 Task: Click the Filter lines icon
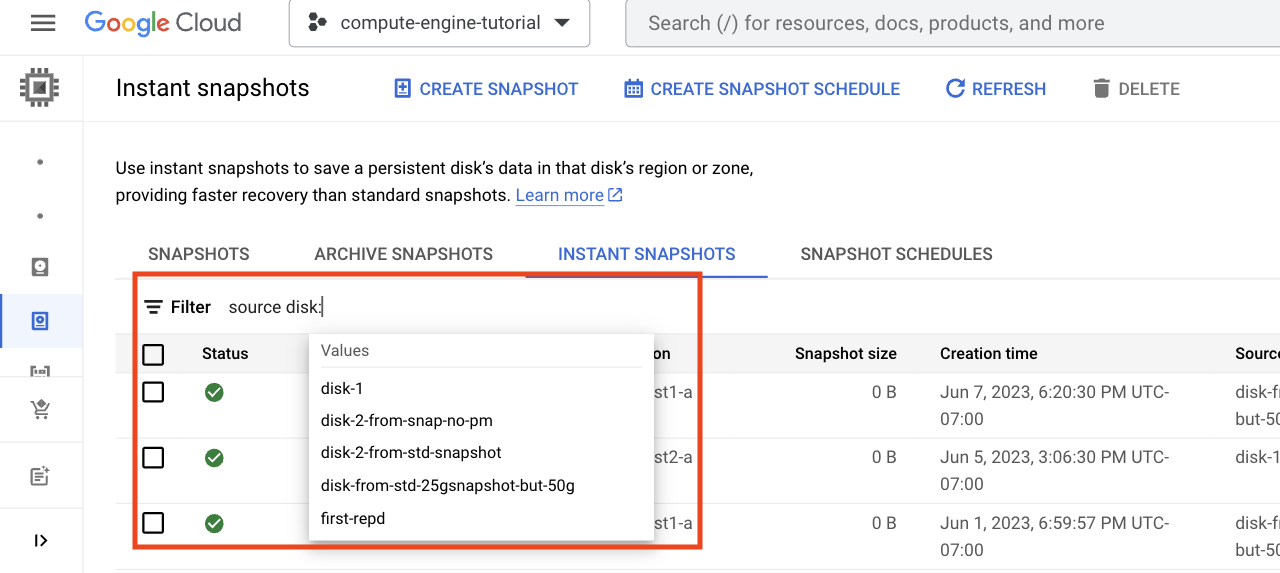tap(154, 307)
